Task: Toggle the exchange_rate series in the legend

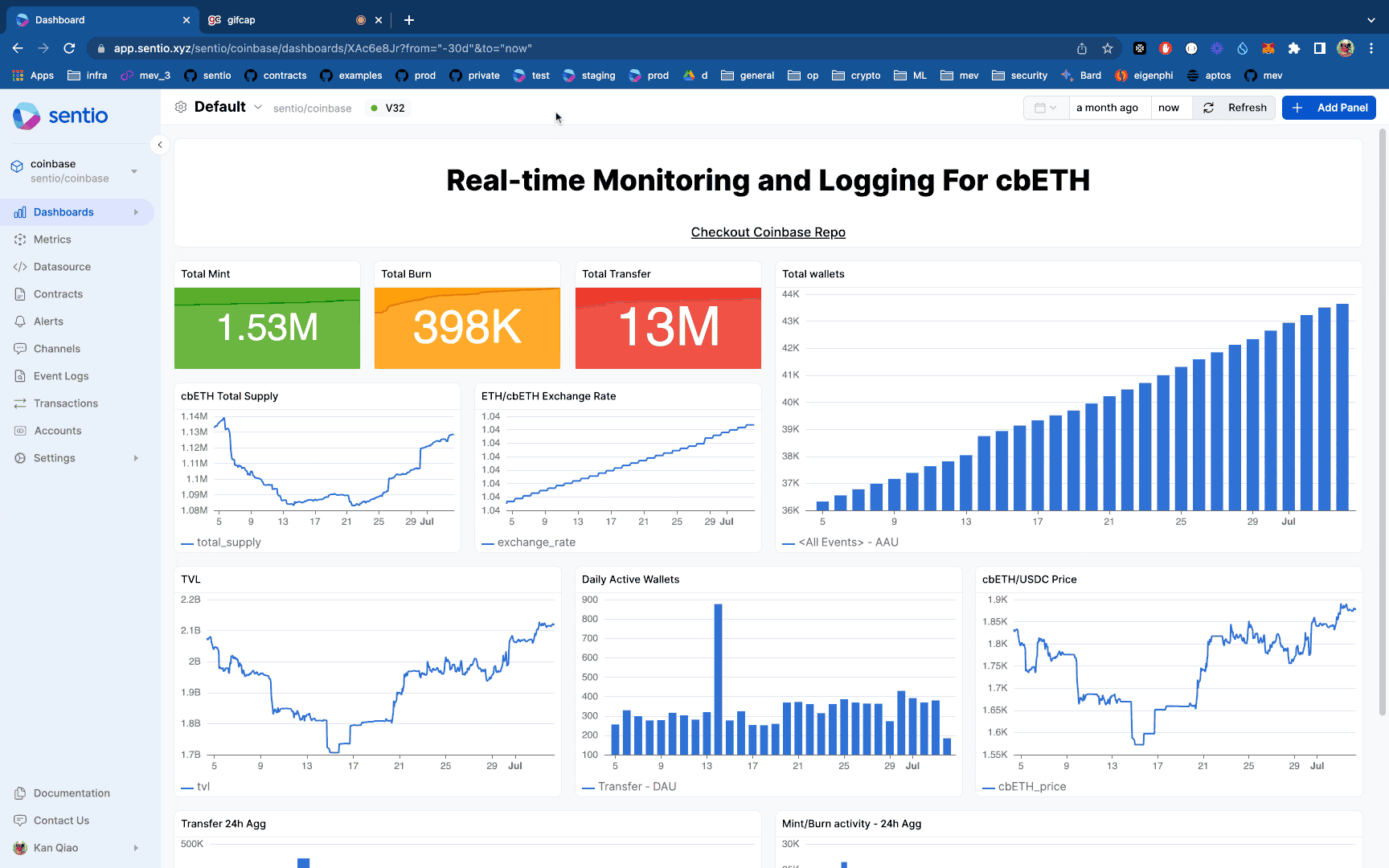Action: point(528,542)
